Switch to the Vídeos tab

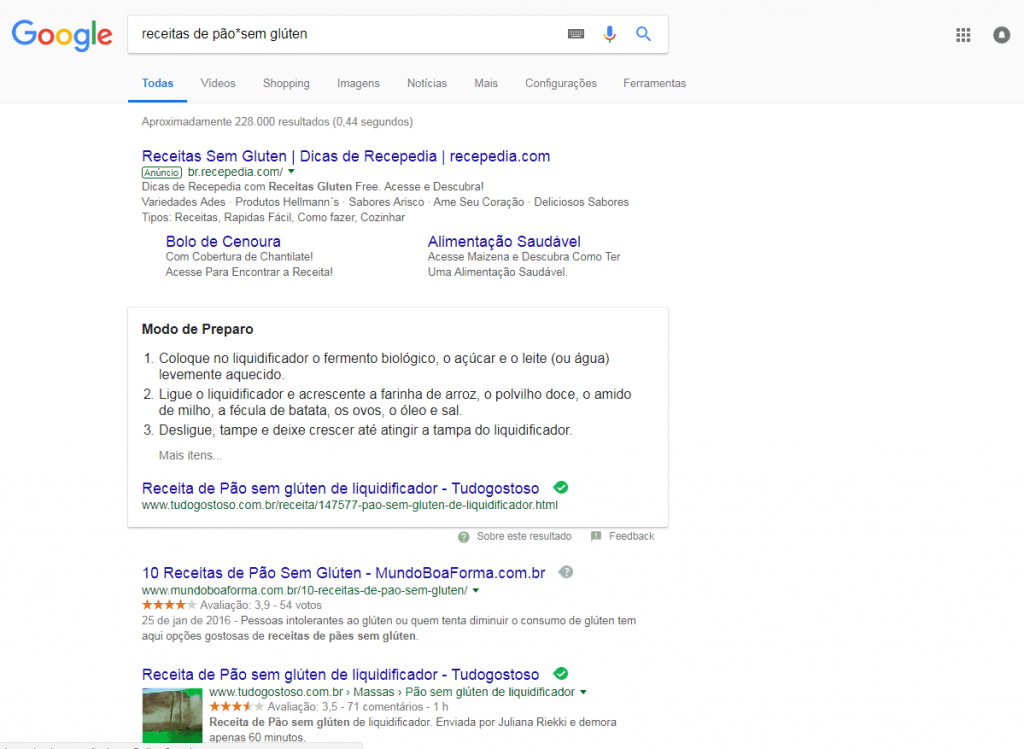click(x=218, y=83)
